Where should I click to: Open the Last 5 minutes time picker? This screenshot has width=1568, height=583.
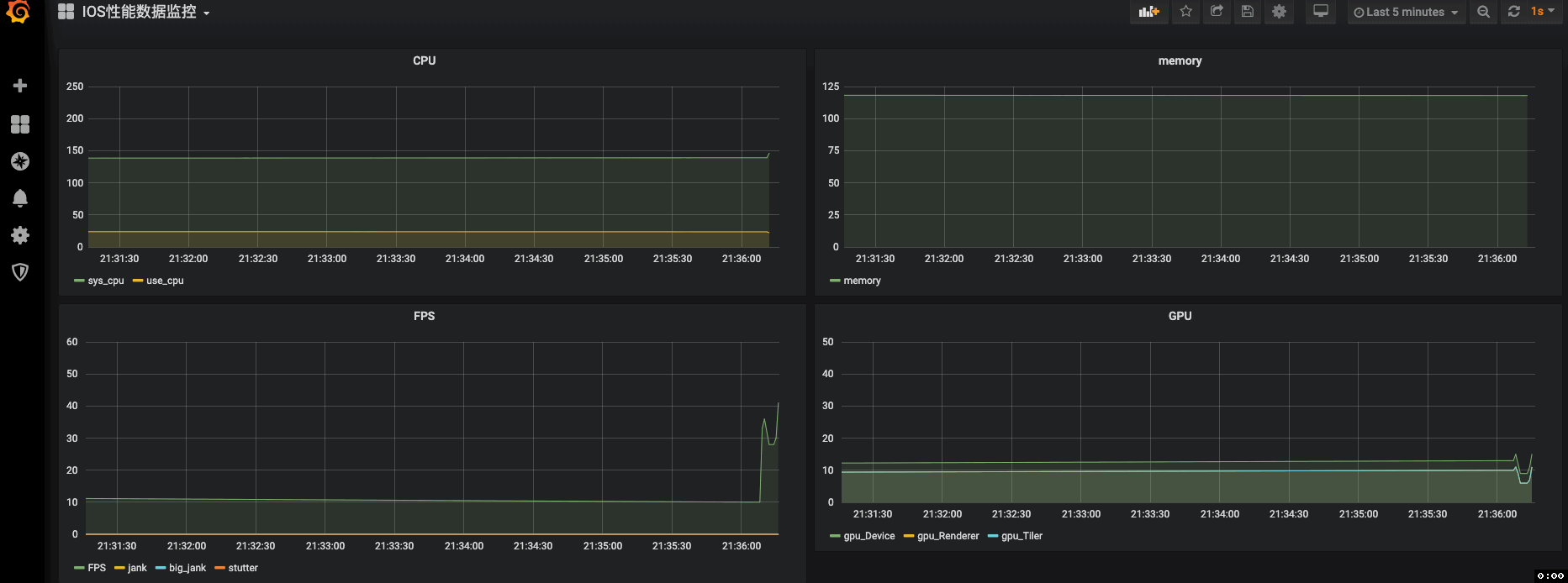pos(1406,12)
